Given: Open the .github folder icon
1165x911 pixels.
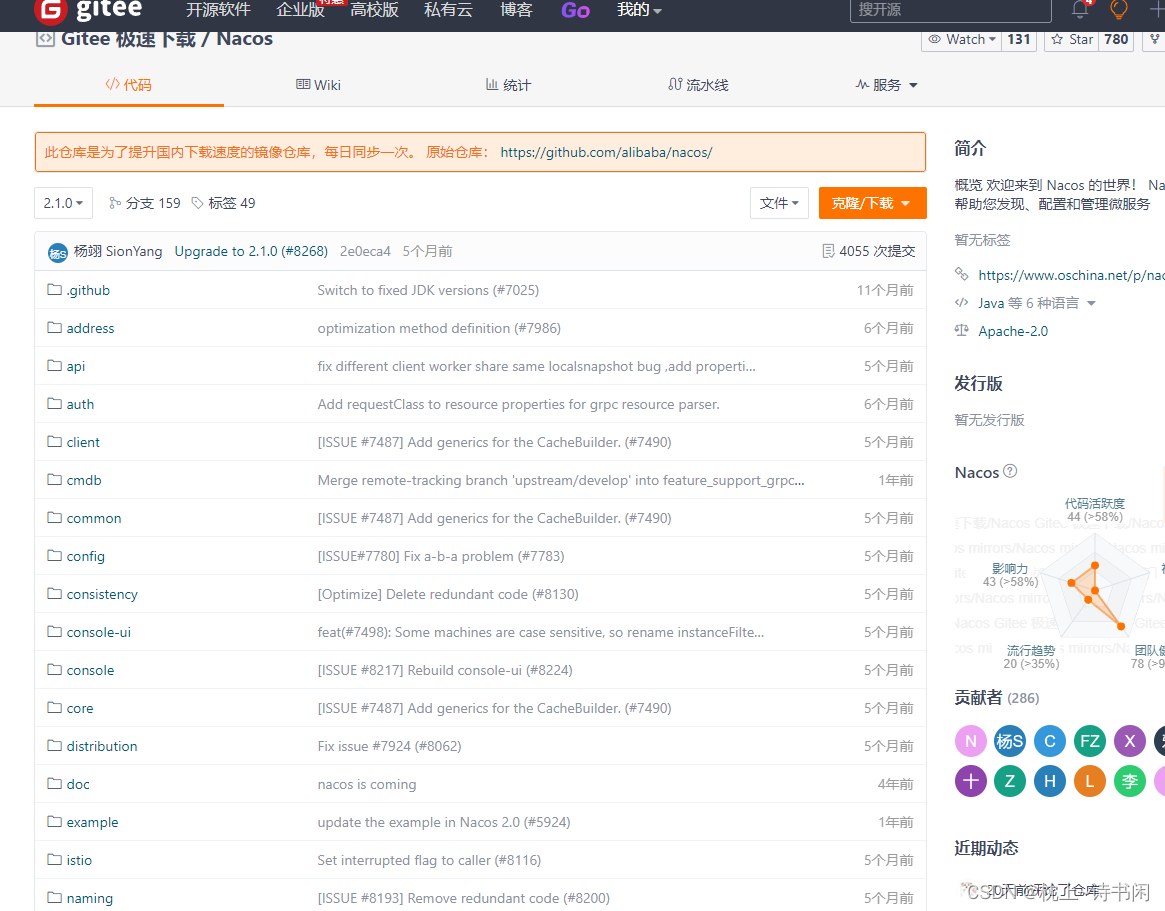Looking at the screenshot, I should (x=54, y=289).
